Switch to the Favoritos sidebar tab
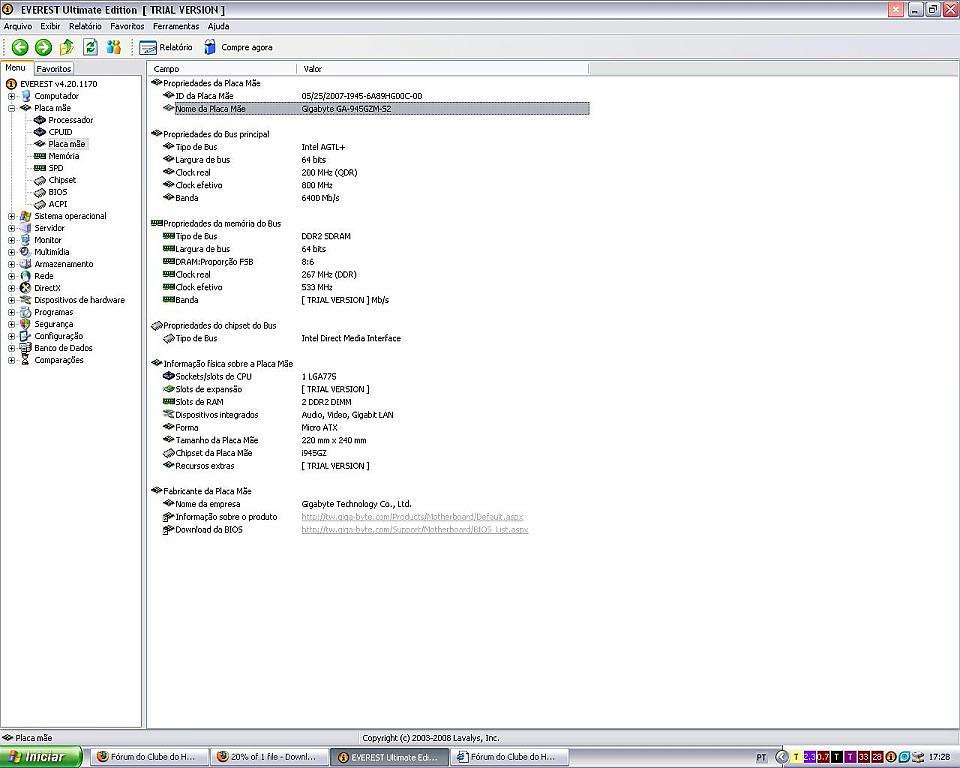Viewport: 960px width, 768px height. pos(54,69)
